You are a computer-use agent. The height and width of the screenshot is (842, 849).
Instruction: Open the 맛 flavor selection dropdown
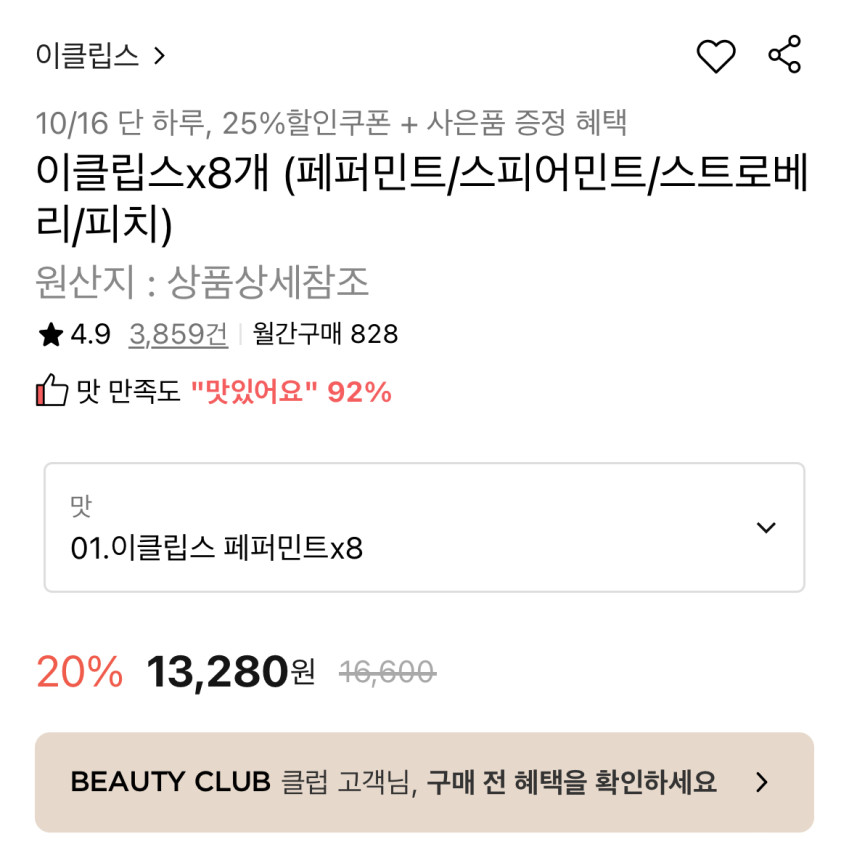pyautogui.click(x=424, y=526)
